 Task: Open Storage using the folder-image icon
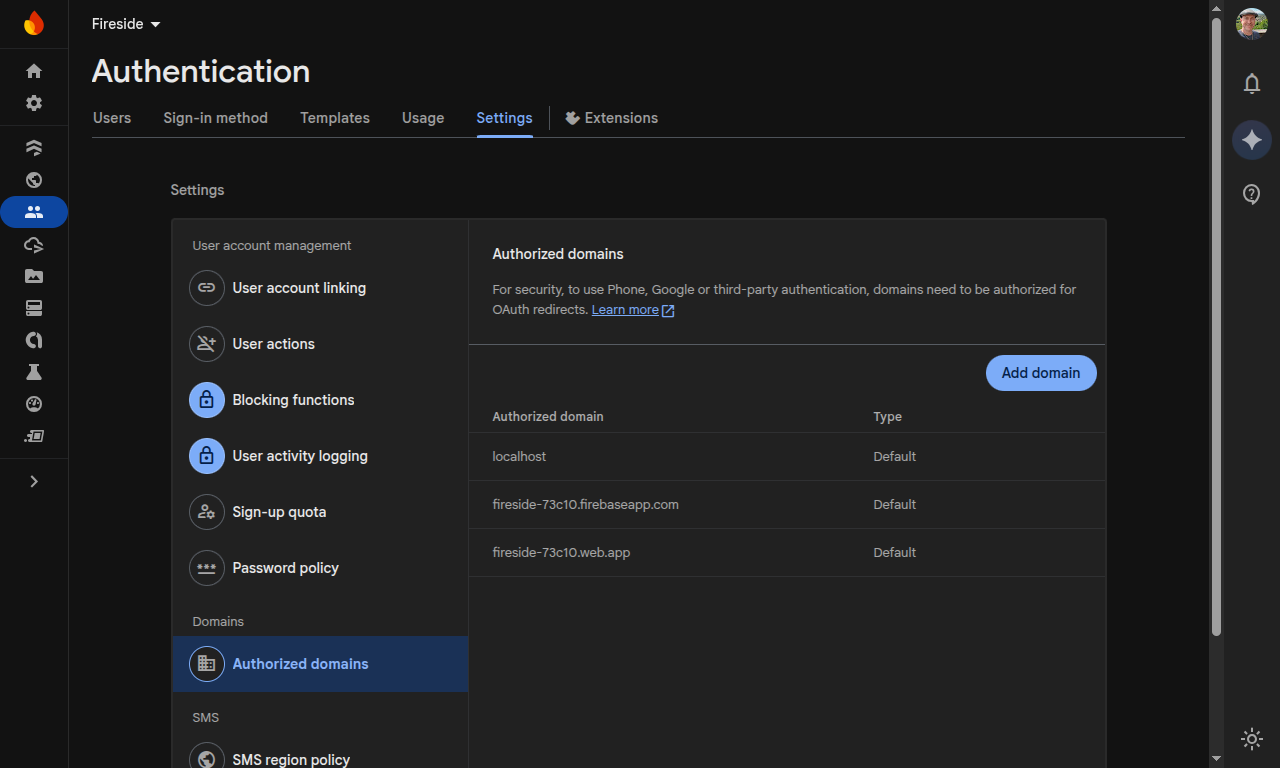pos(33,276)
